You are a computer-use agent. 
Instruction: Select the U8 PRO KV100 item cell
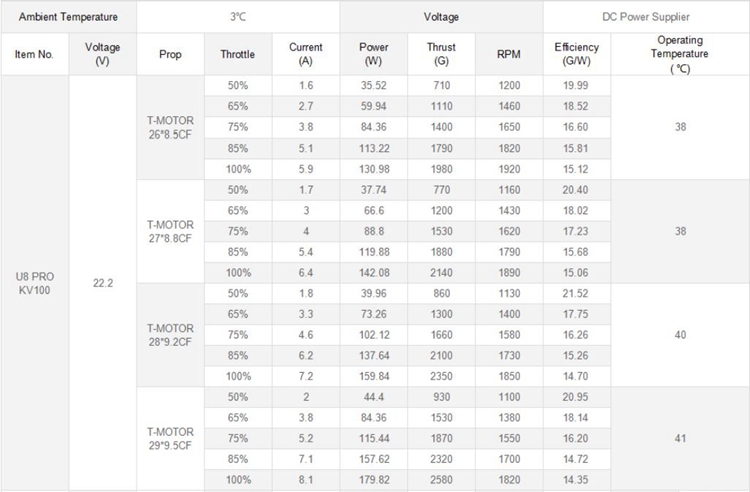coord(34,283)
